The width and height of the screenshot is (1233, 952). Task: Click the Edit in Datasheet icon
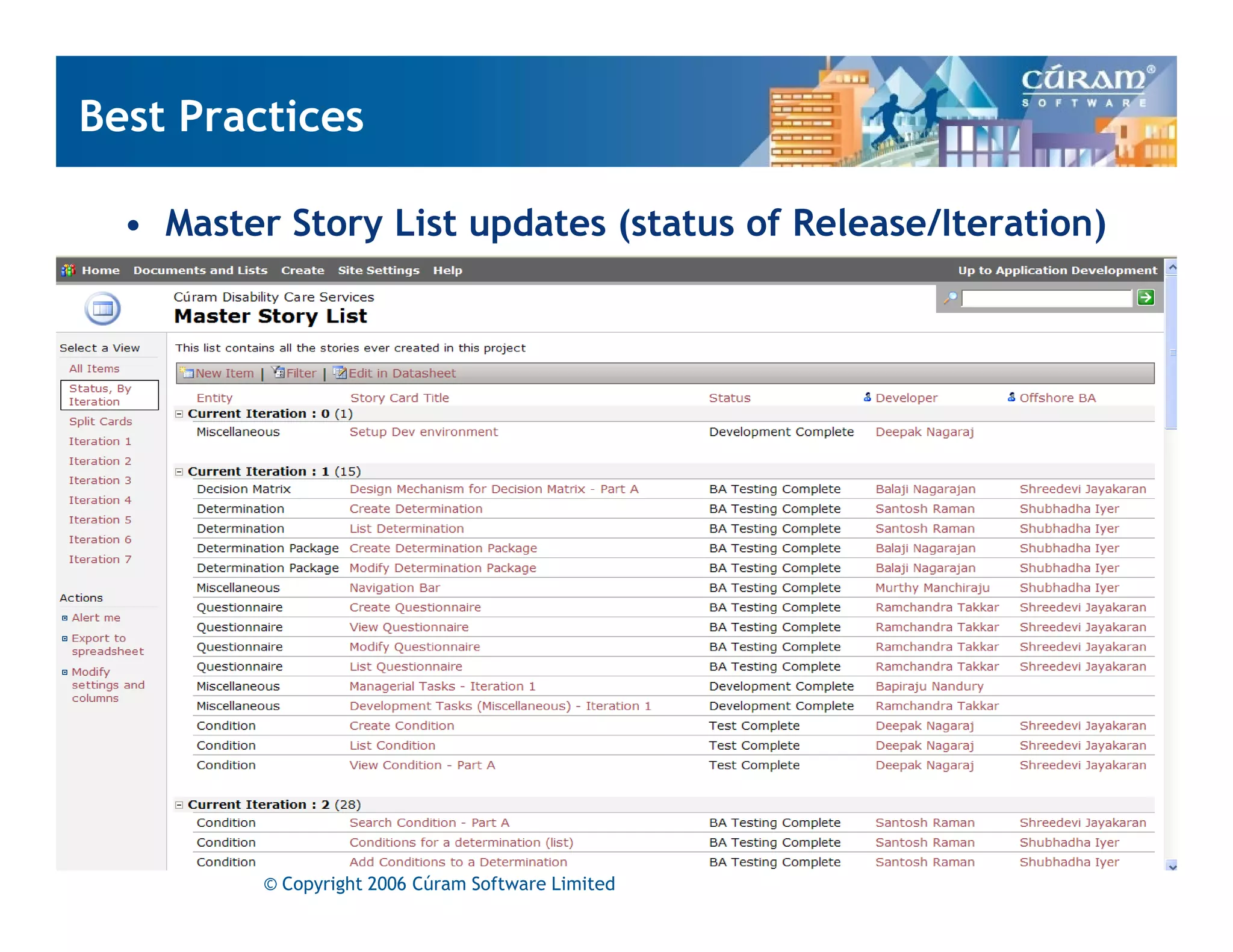[340, 372]
